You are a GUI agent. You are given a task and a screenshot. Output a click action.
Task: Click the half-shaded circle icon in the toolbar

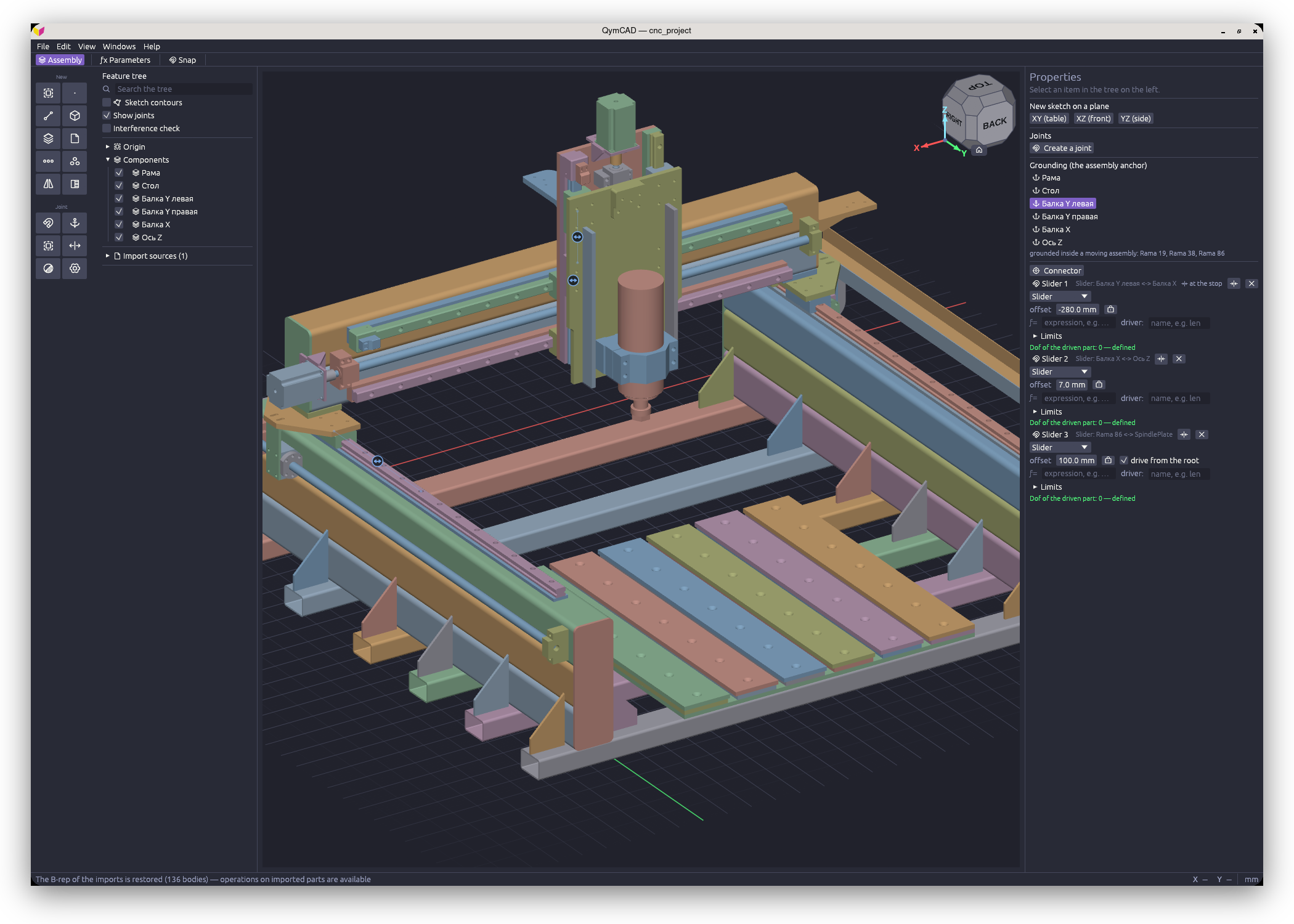[48, 269]
